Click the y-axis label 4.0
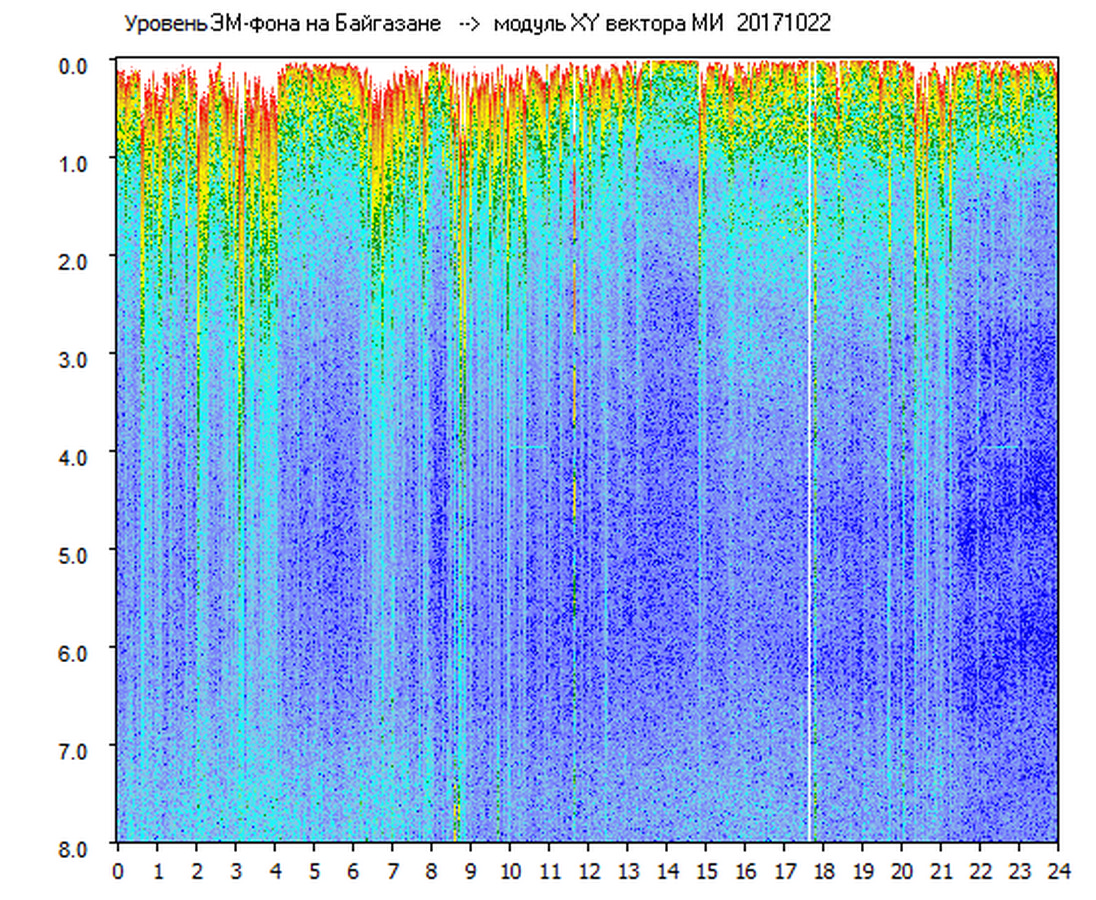This screenshot has width=1096, height=900. 77,456
